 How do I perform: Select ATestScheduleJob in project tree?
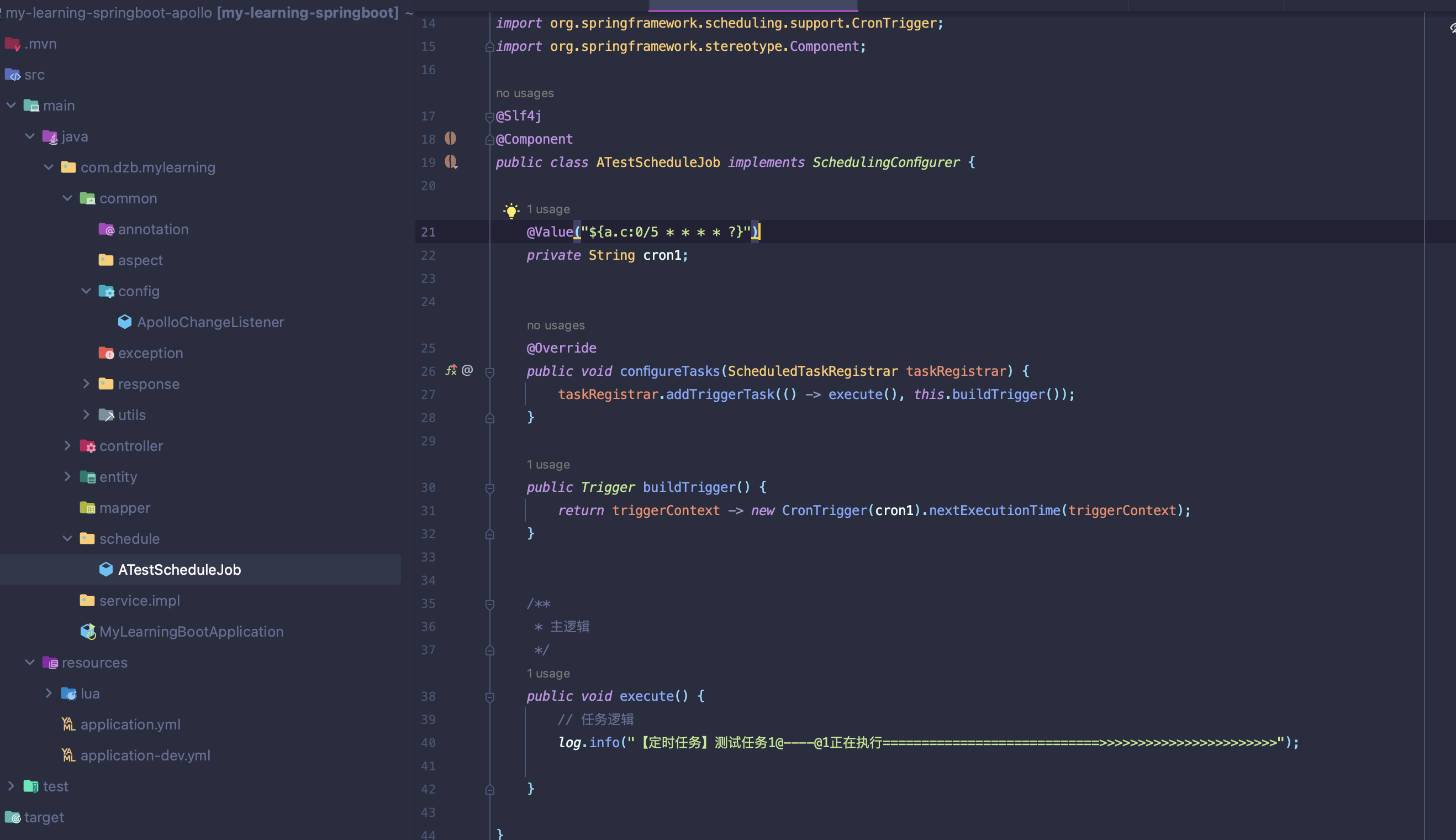(178, 569)
